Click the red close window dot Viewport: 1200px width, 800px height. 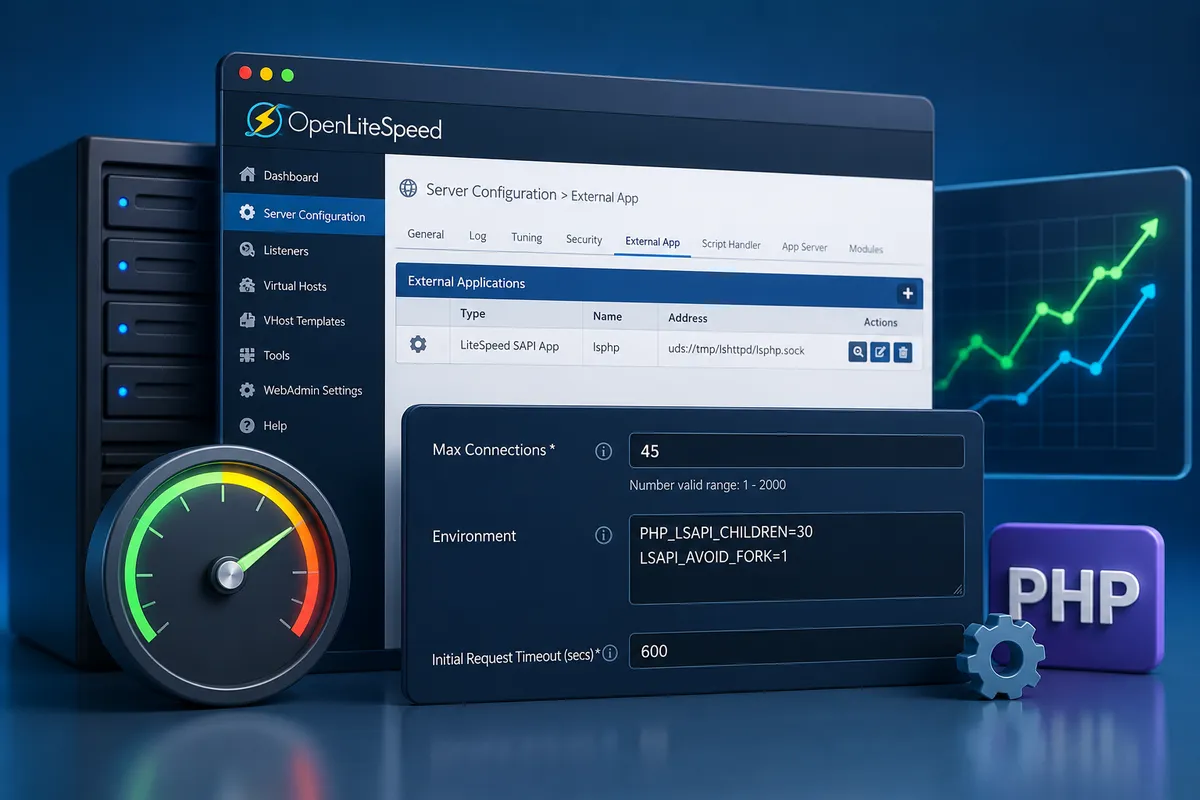(243, 74)
